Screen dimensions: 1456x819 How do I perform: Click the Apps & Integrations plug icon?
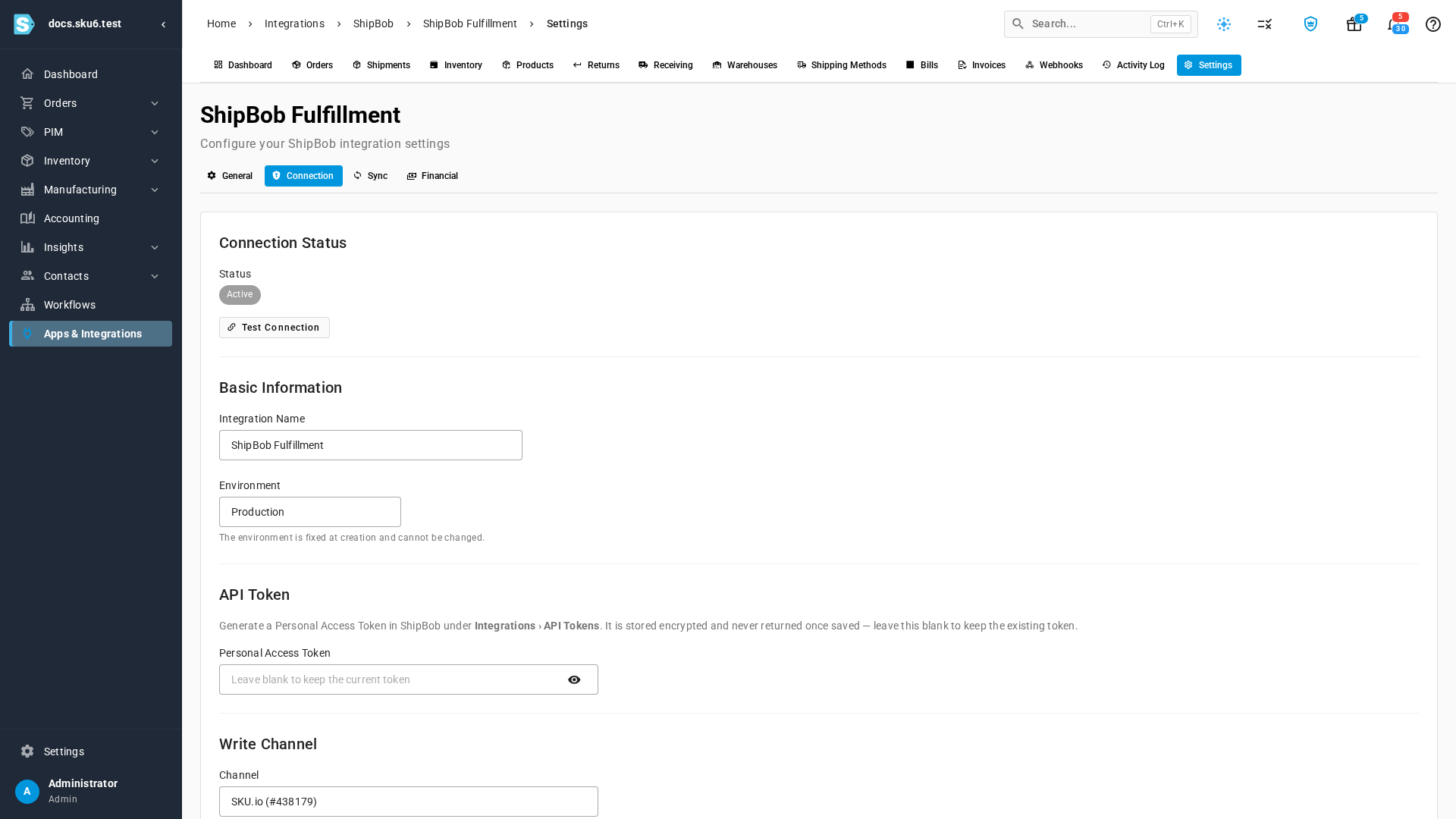pyautogui.click(x=27, y=334)
